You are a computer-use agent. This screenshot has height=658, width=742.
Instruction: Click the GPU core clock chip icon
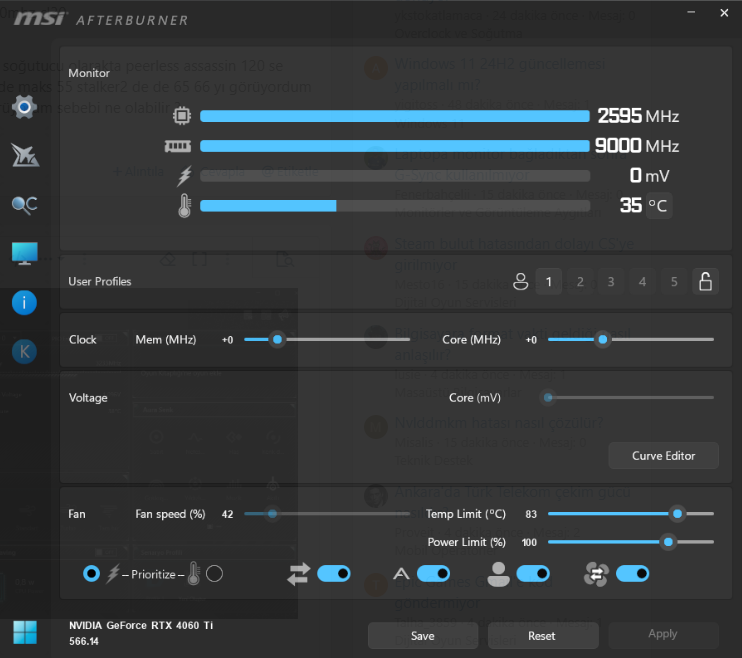click(182, 116)
